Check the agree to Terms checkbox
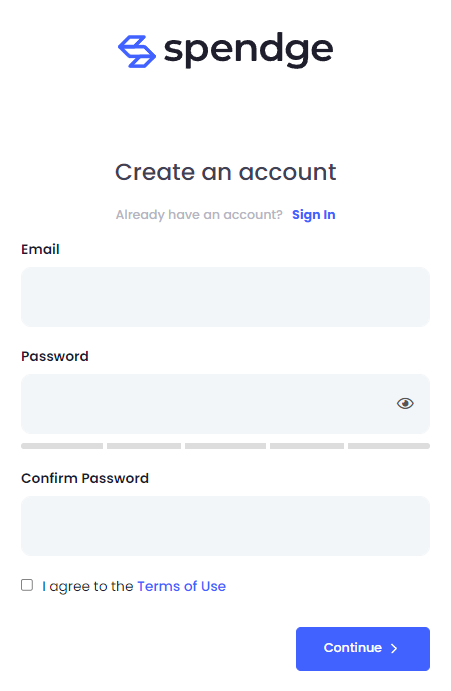451x691 pixels. (27, 585)
